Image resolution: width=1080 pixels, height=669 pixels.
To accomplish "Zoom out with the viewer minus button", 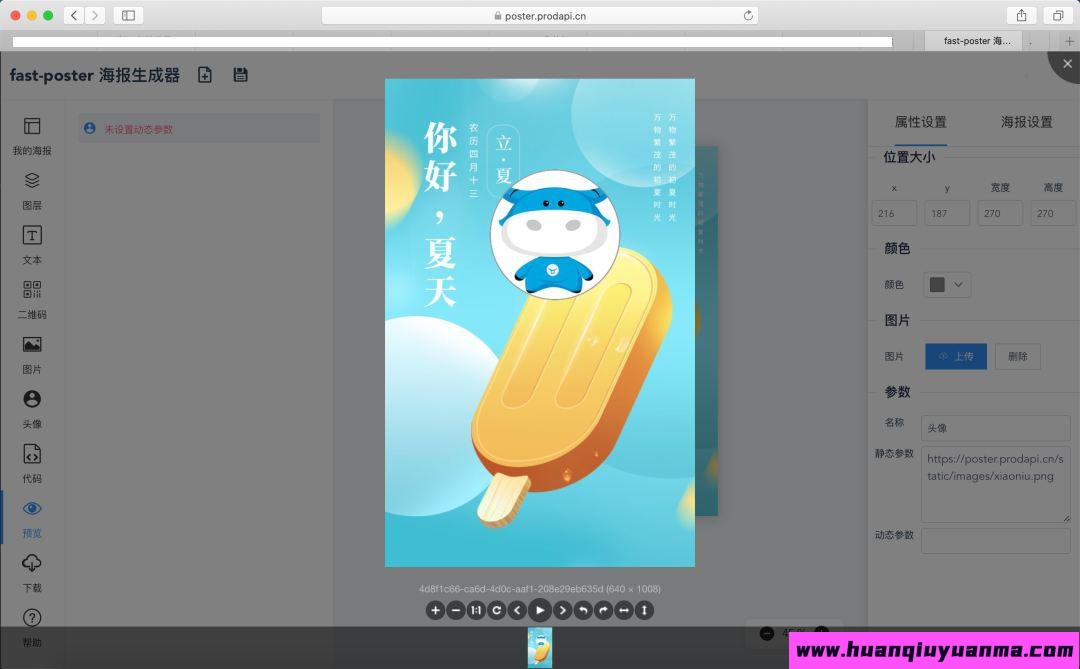I will 456,610.
